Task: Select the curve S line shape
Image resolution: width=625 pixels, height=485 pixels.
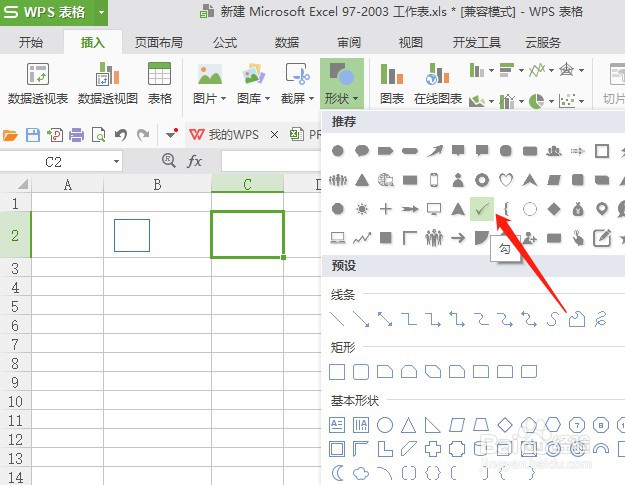Action: coord(553,319)
